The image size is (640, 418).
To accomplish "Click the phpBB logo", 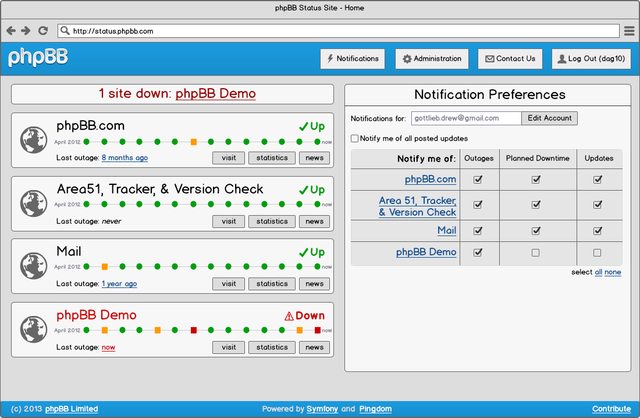I will pyautogui.click(x=38, y=57).
